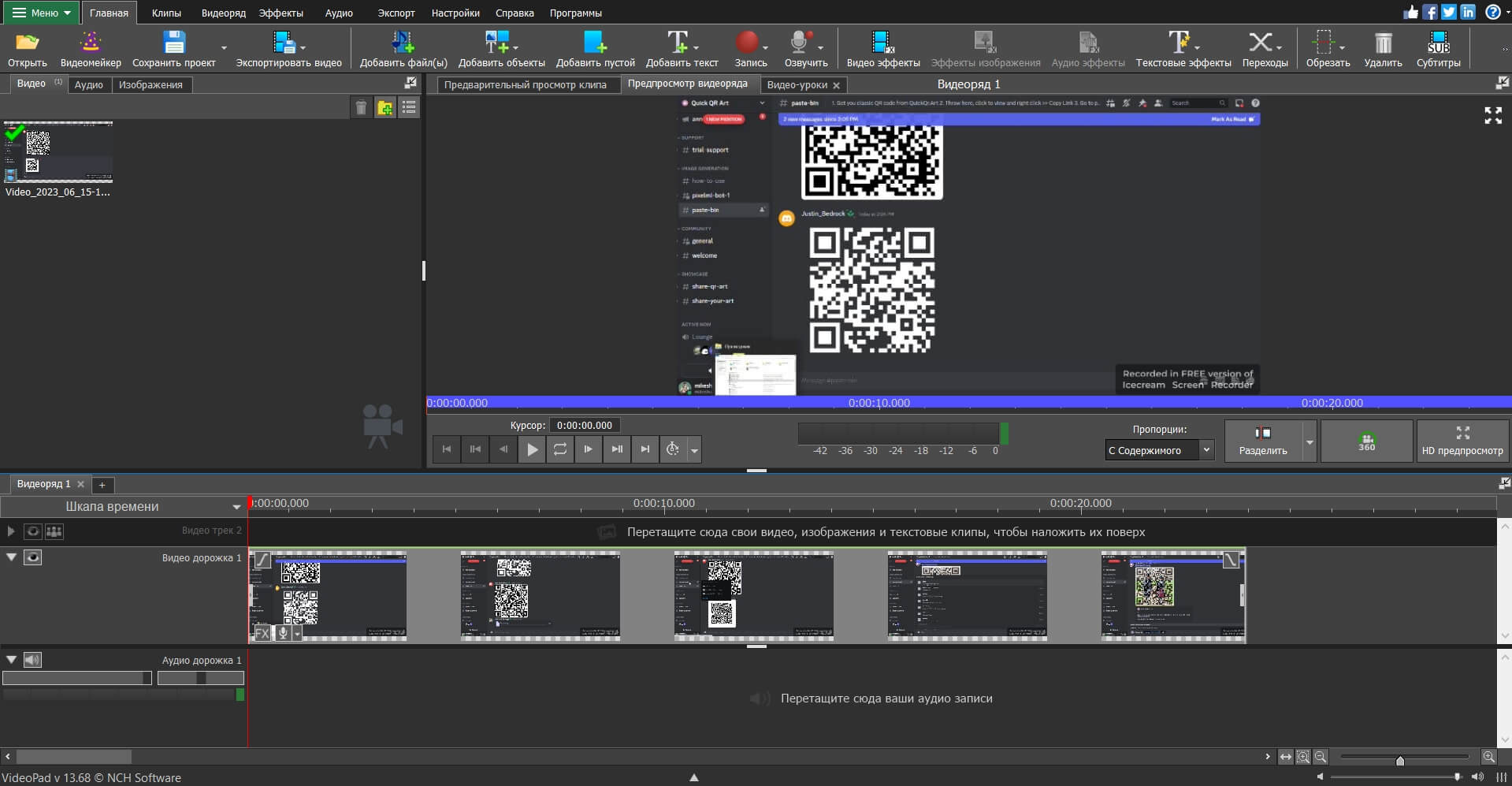Click the fit timeline to window arrows icon
1512x786 pixels.
[x=1286, y=757]
